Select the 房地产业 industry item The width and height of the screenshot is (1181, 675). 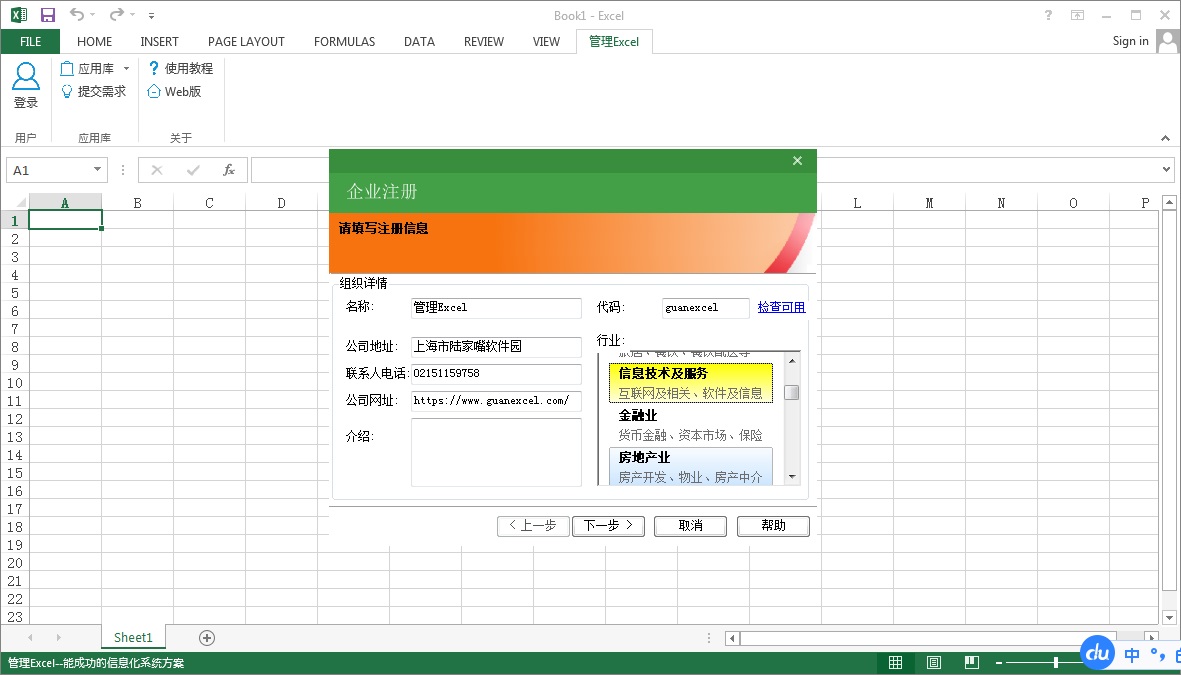pyautogui.click(x=691, y=466)
